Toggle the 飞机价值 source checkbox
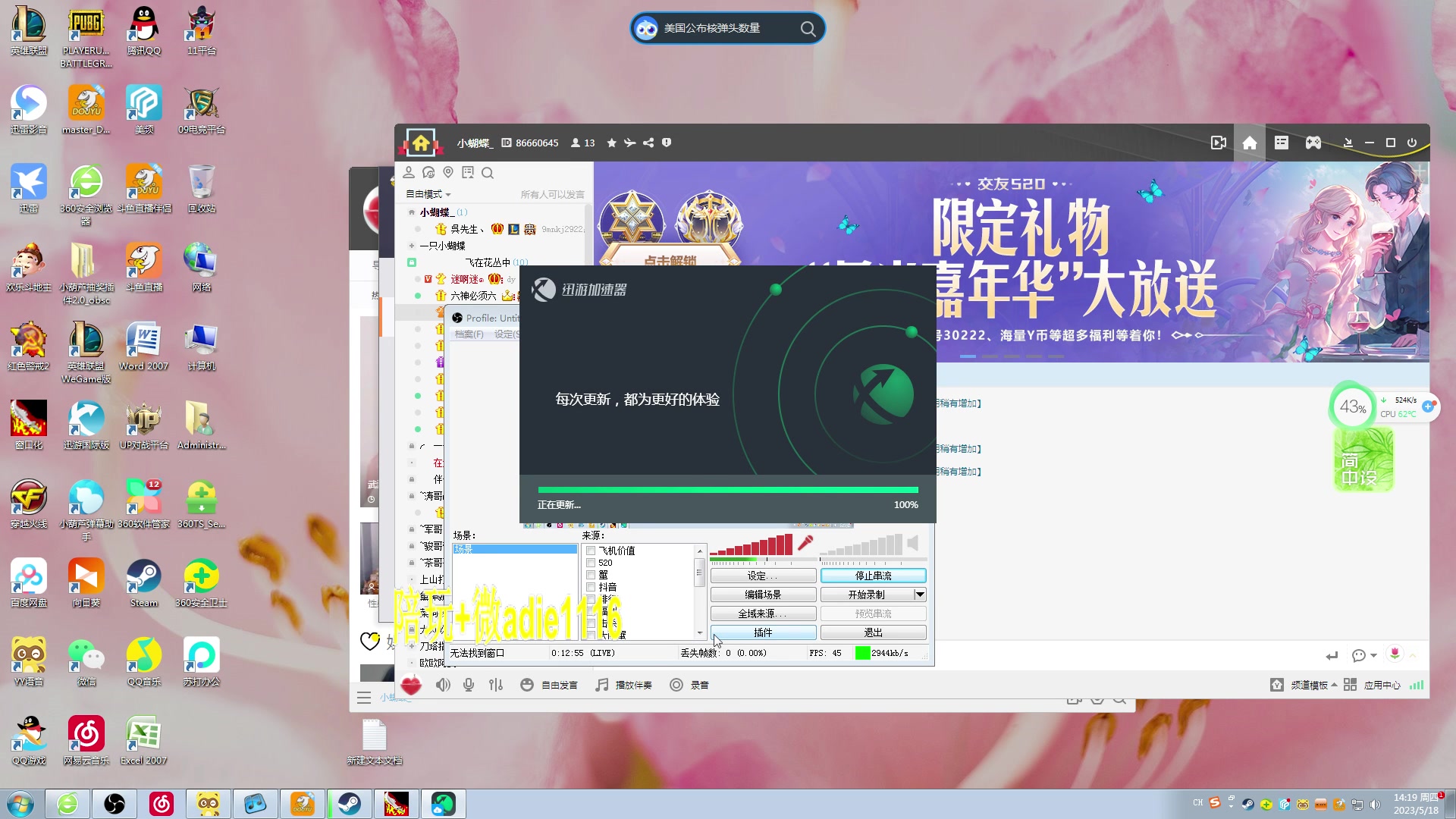1456x819 pixels. [591, 551]
